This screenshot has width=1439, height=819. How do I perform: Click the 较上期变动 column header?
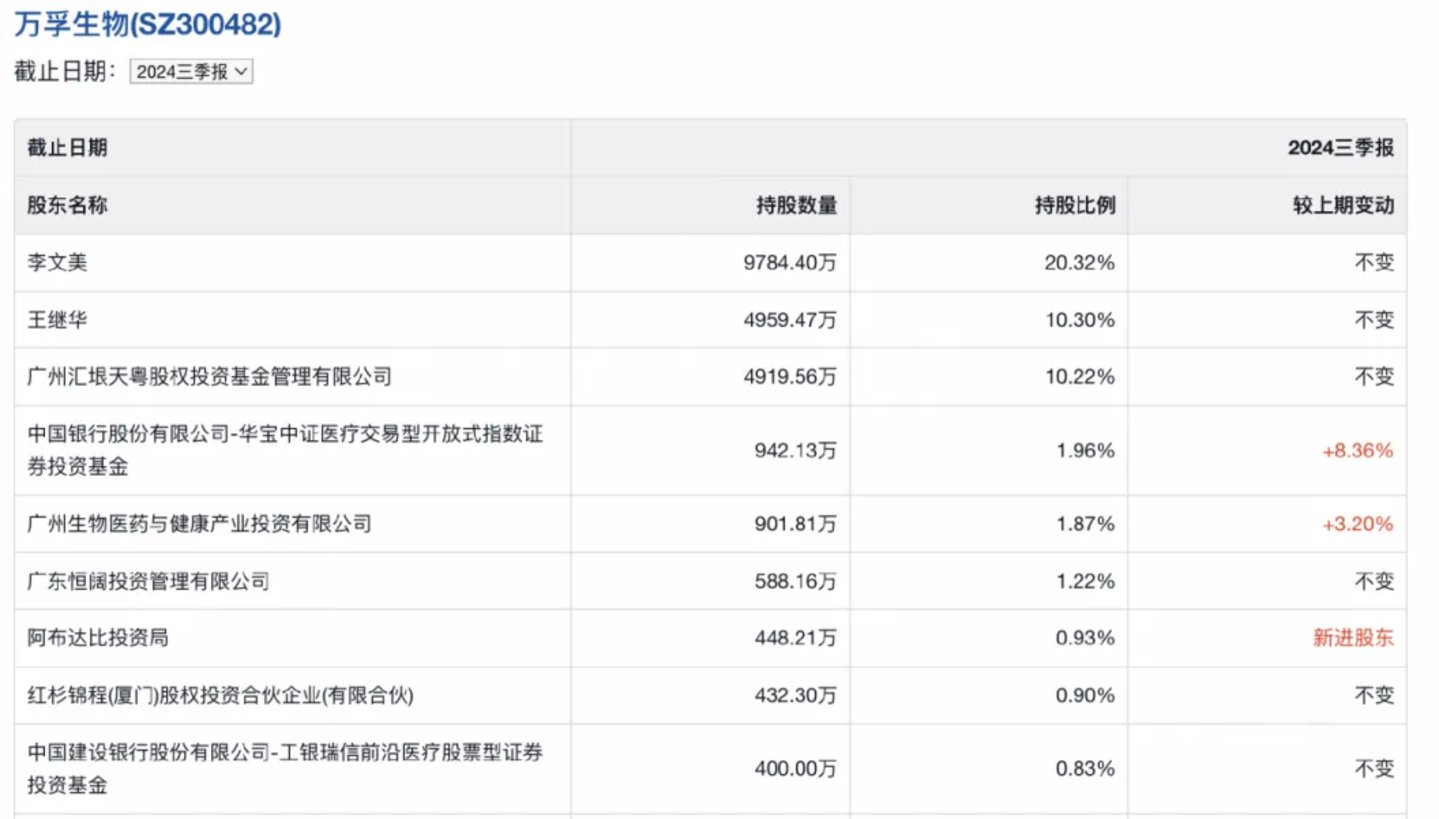[1343, 206]
